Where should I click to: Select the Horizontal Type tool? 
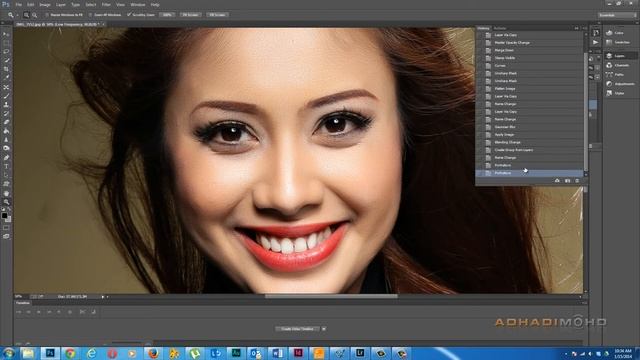point(6,167)
